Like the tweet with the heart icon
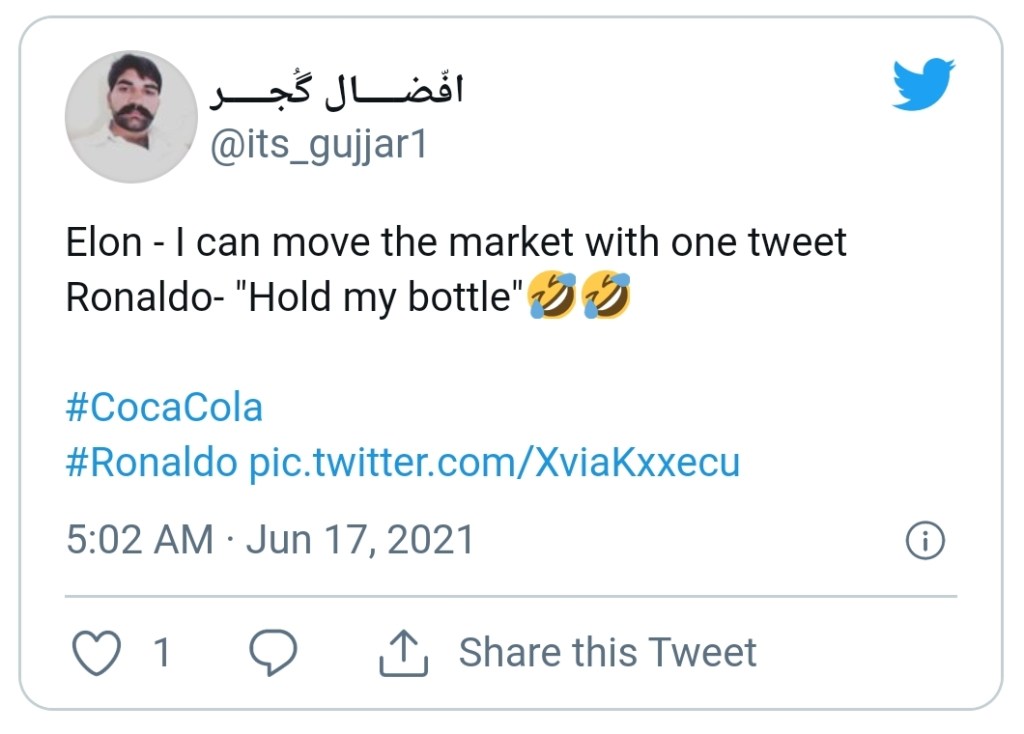This screenshot has width=1024, height=734. [x=96, y=654]
